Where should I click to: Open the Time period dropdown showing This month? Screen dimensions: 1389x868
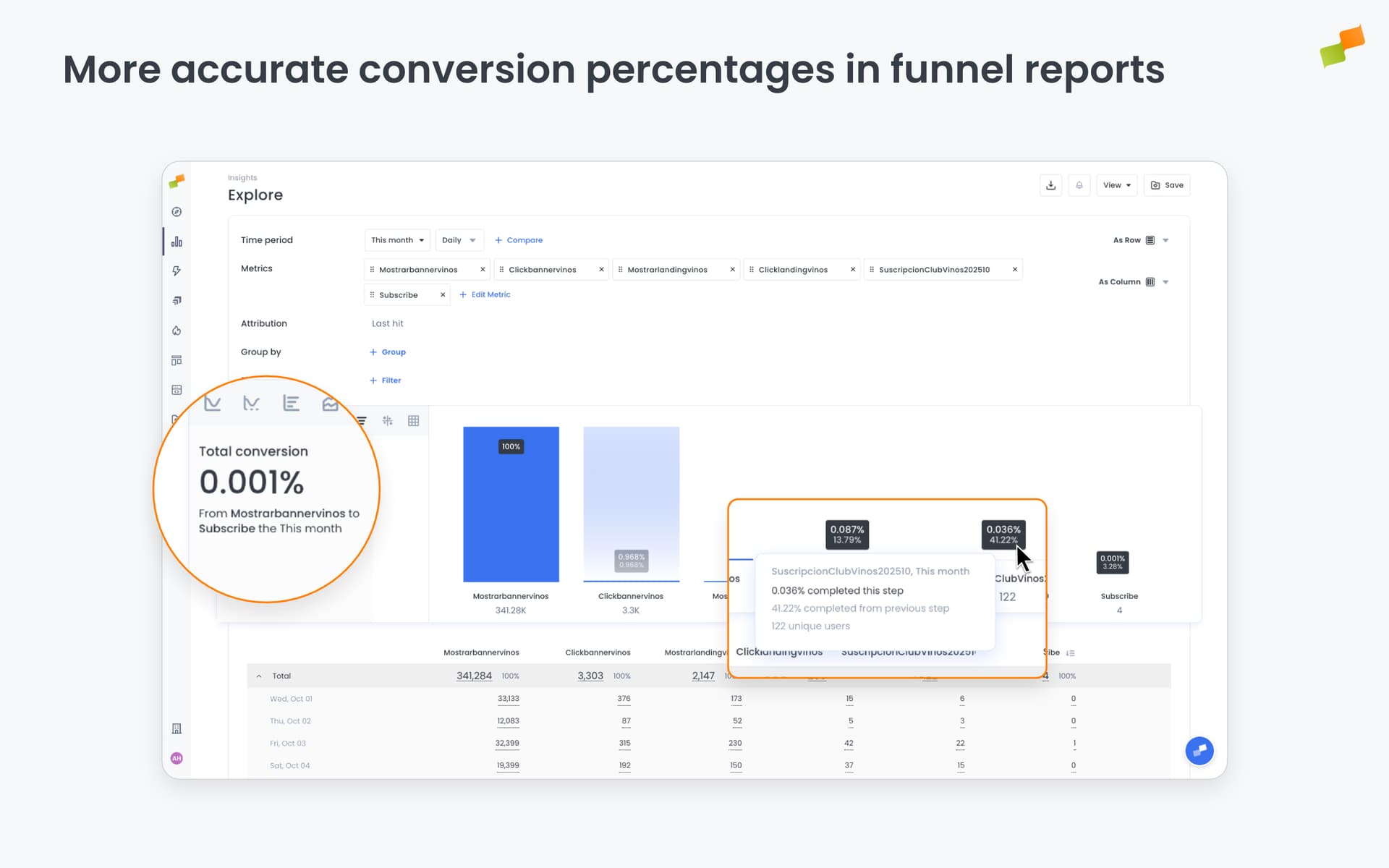pos(397,239)
